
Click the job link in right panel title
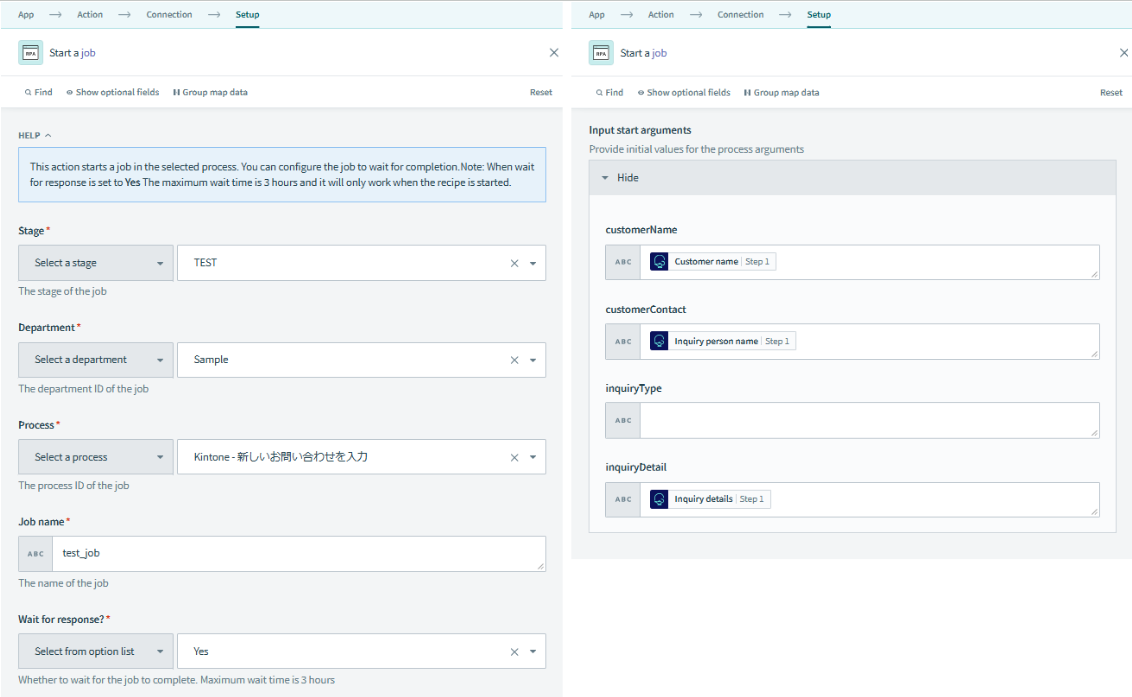coord(659,53)
